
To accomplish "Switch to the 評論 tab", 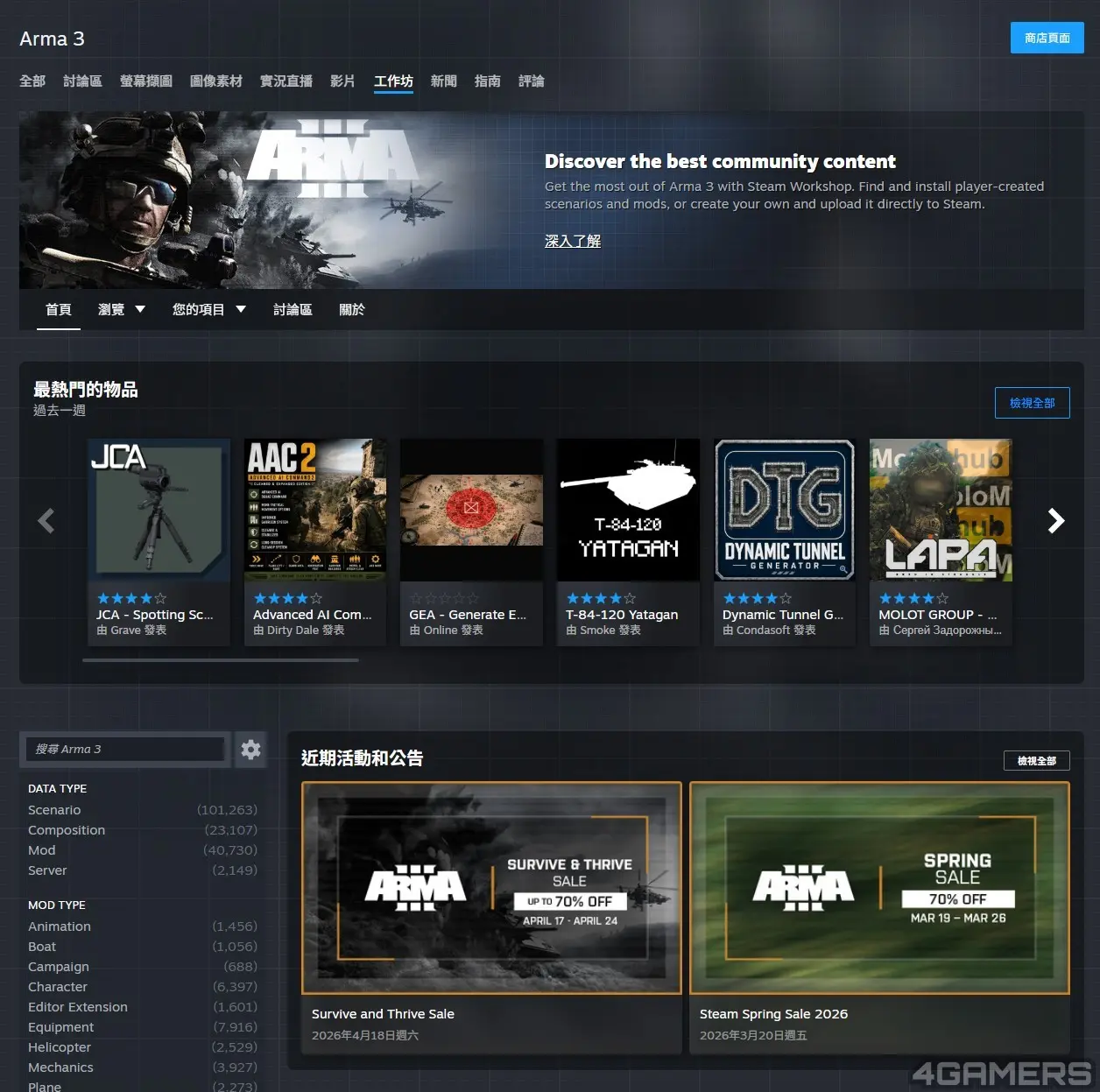I will tap(532, 81).
